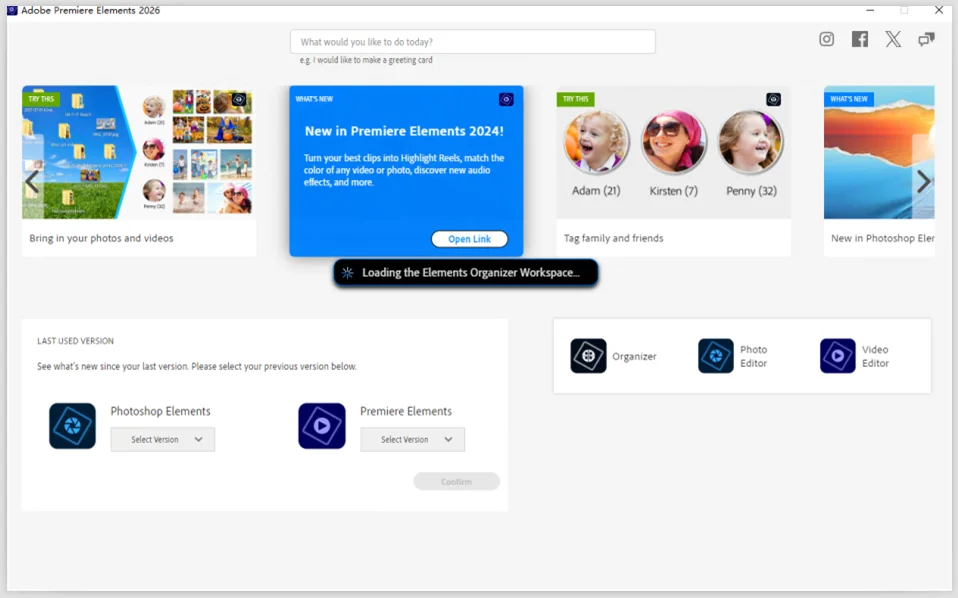
Task: Select Penny (32) face thumbnail
Action: click(751, 142)
